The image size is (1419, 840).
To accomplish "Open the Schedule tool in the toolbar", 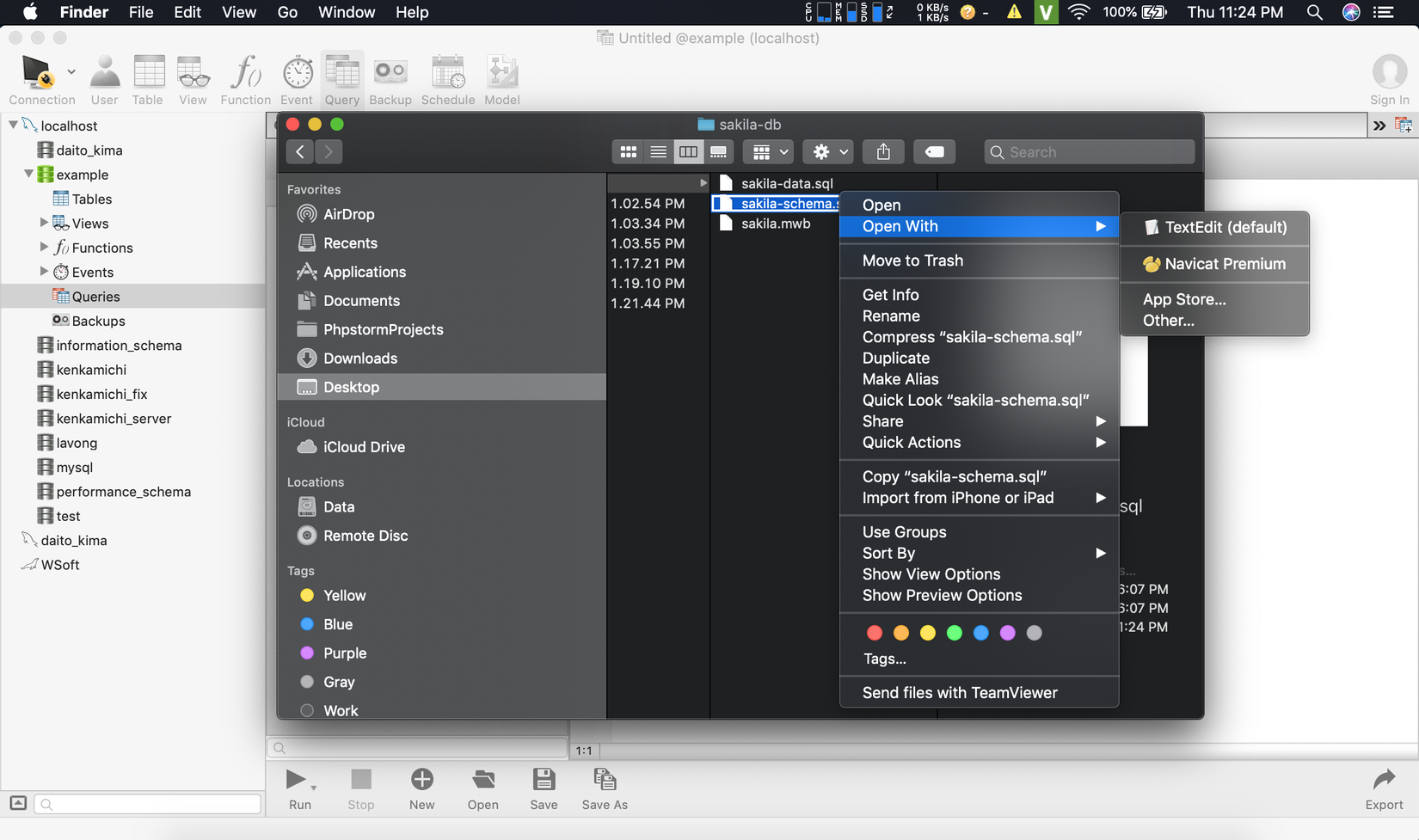I will pyautogui.click(x=447, y=74).
